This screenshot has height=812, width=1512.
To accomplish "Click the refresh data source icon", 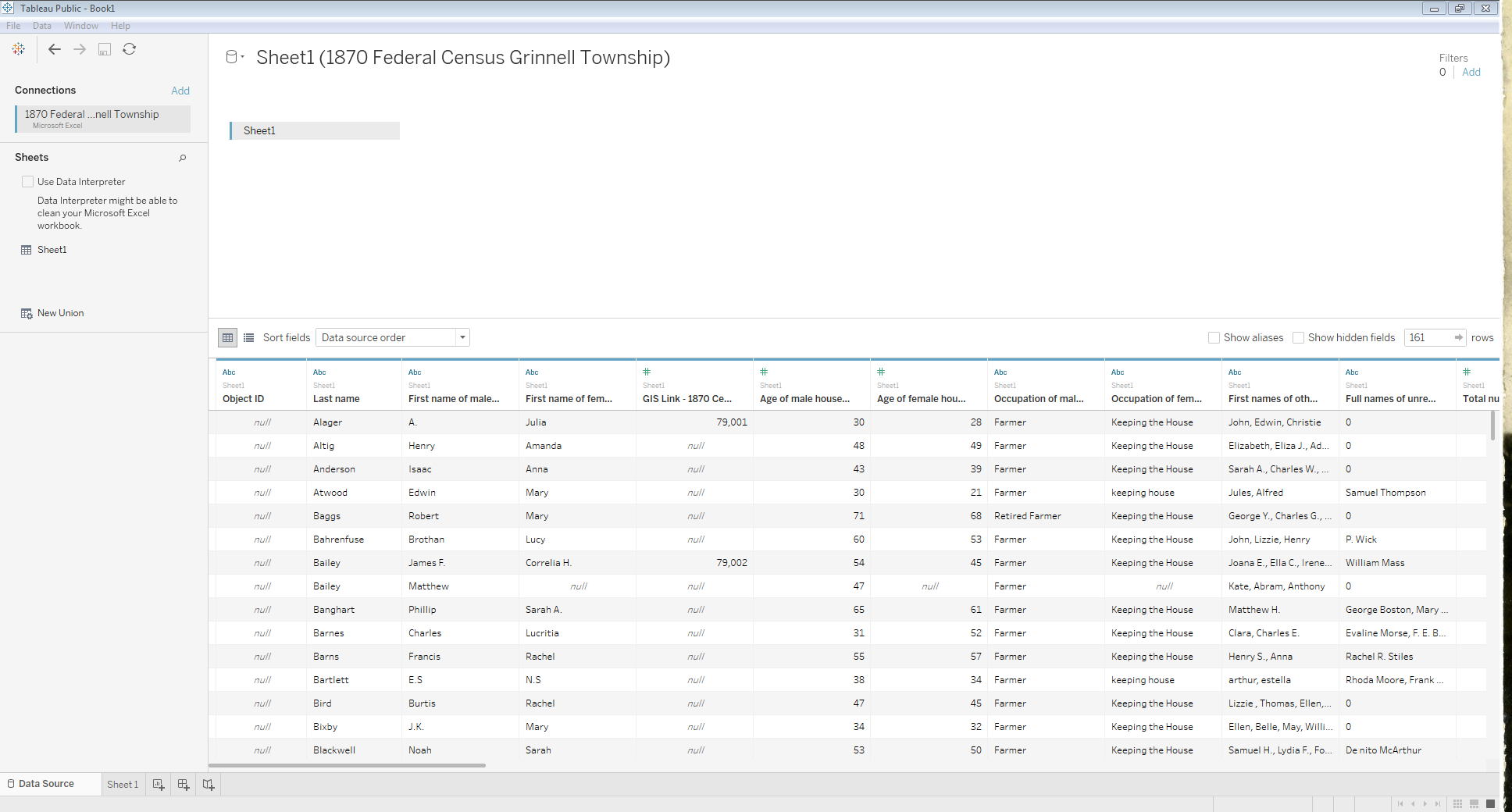I will (x=130, y=49).
